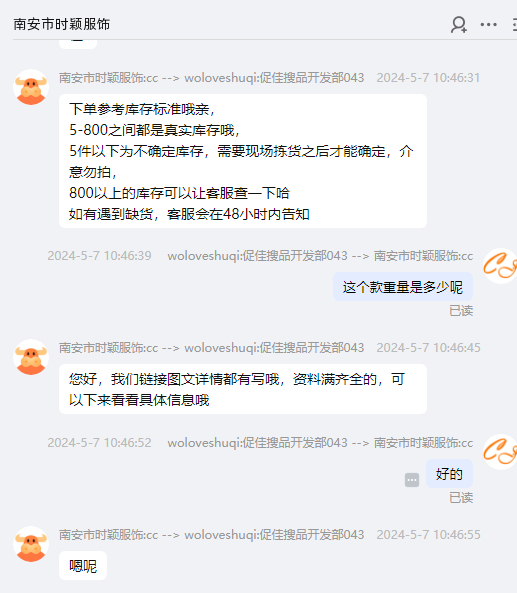Image resolution: width=517 pixels, height=593 pixels.
Task: Click the 已读 status under 这个款重量是多少呢
Action: [461, 311]
